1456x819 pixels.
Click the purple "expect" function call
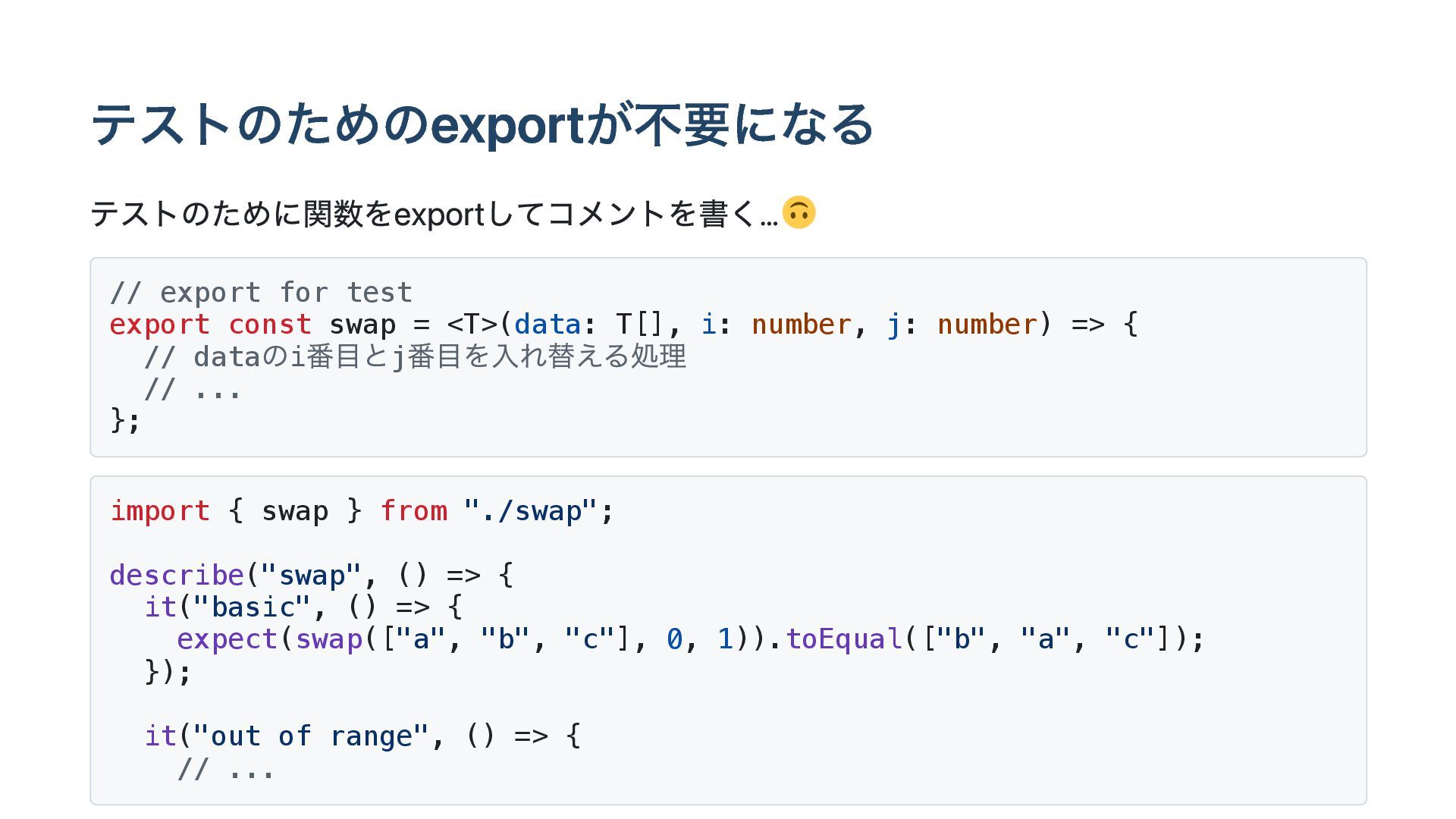pos(227,639)
